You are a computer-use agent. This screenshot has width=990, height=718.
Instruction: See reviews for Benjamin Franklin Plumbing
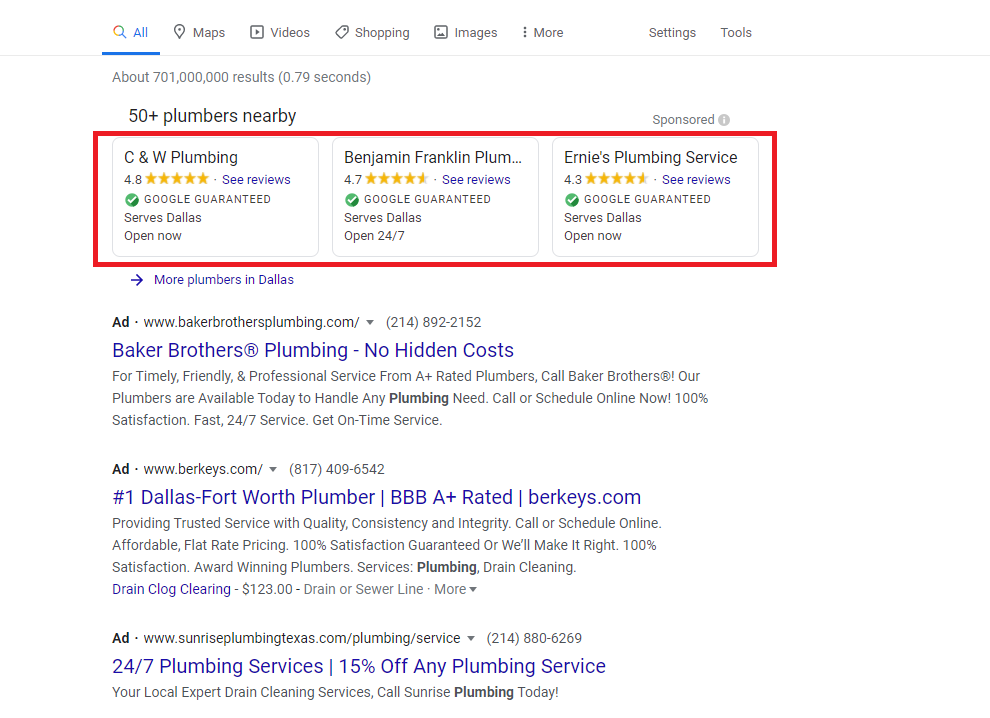[476, 179]
